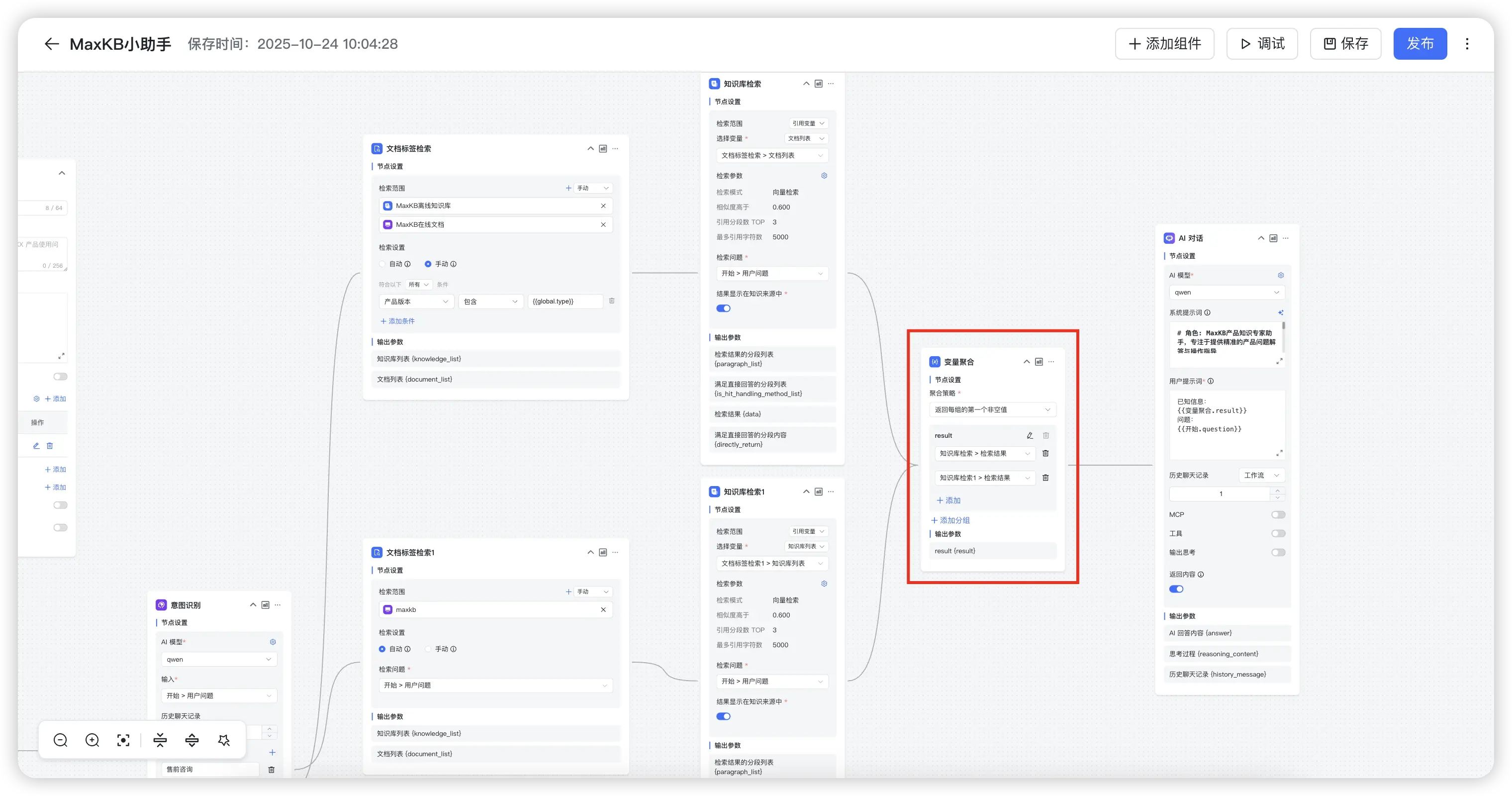Collapse the 变量聚合 node with chevron

point(1027,362)
